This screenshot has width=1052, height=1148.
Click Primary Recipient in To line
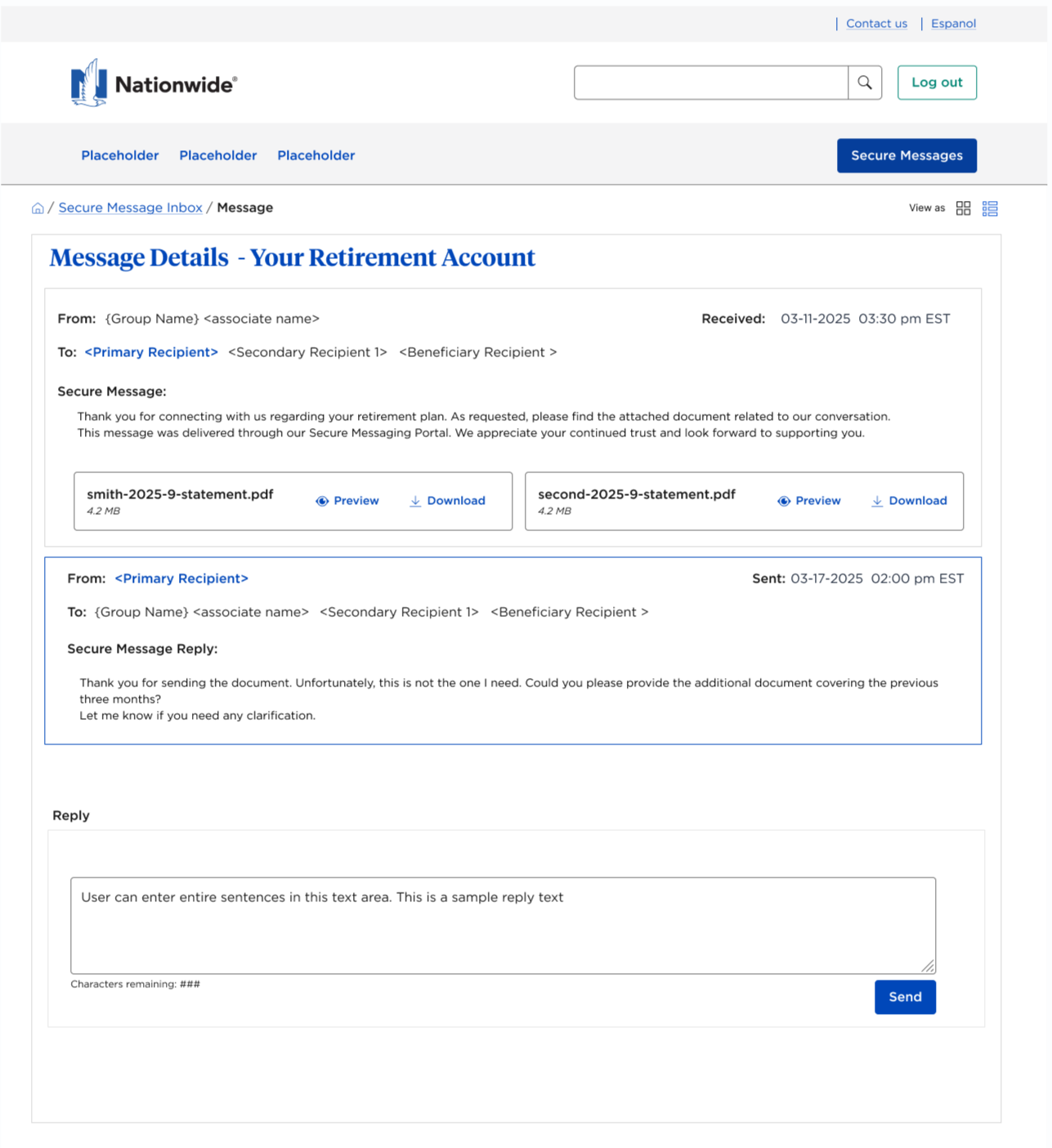pos(151,352)
